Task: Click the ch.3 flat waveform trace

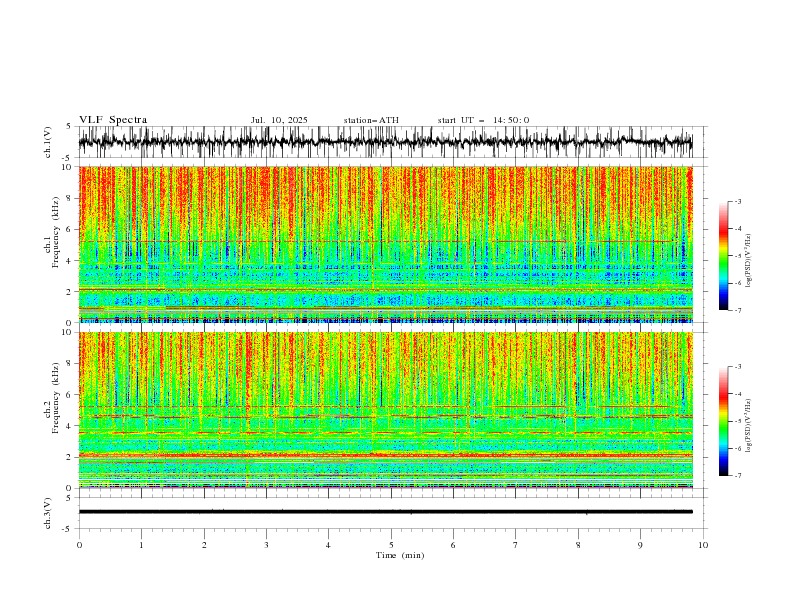Action: [x=385, y=512]
